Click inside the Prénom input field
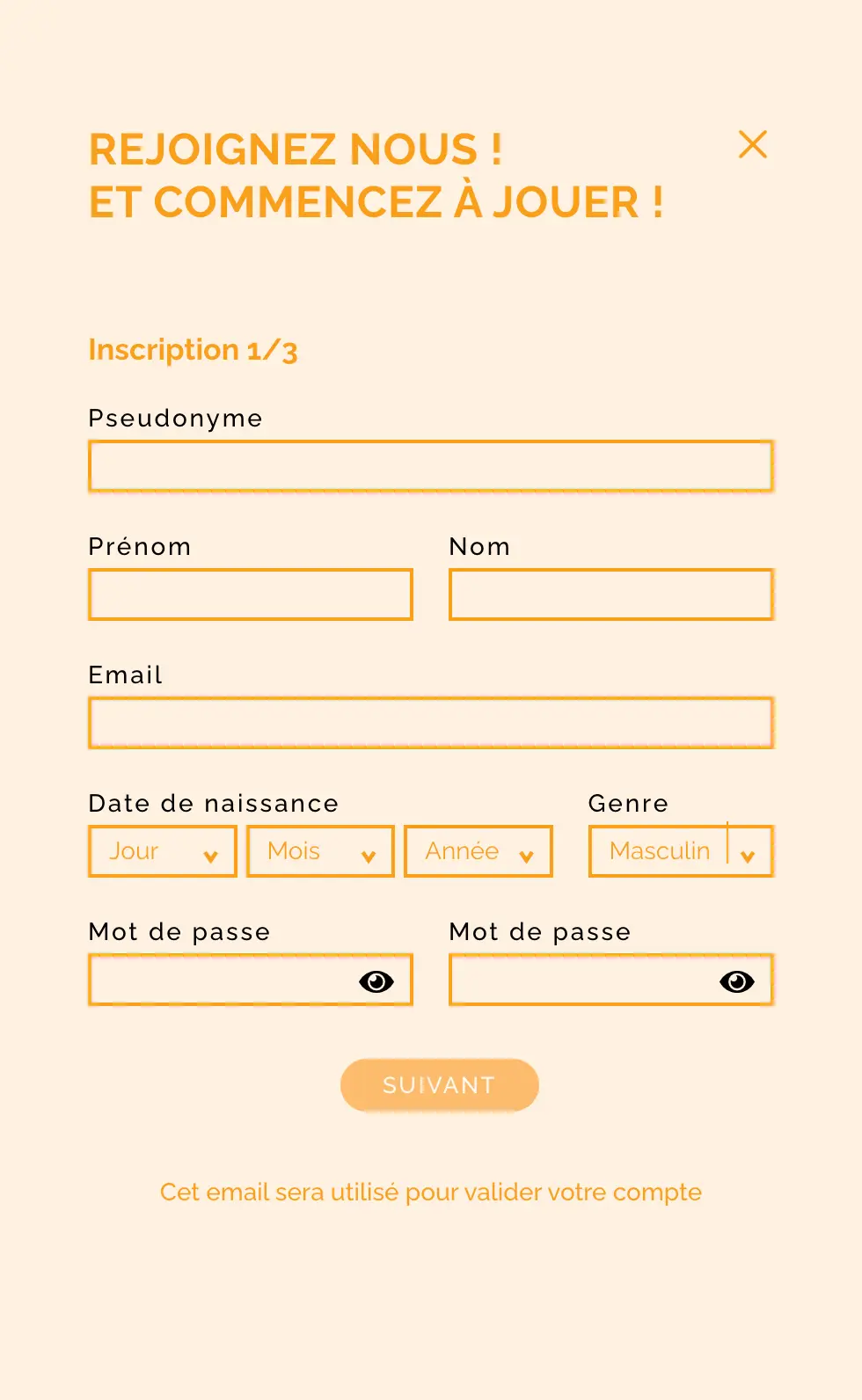862x1400 pixels. tap(250, 594)
